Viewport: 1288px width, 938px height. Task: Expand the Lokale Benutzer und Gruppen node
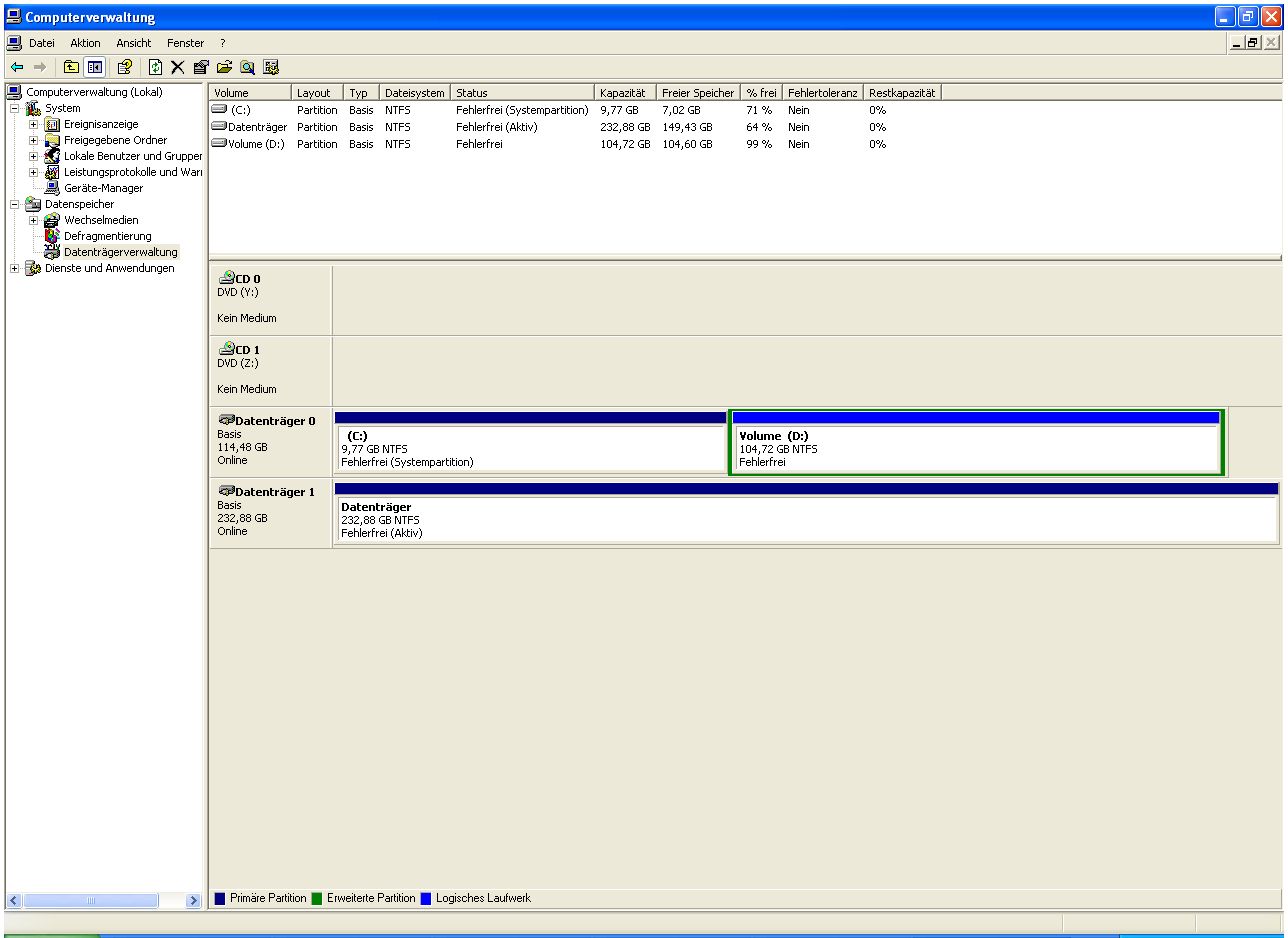click(x=34, y=156)
